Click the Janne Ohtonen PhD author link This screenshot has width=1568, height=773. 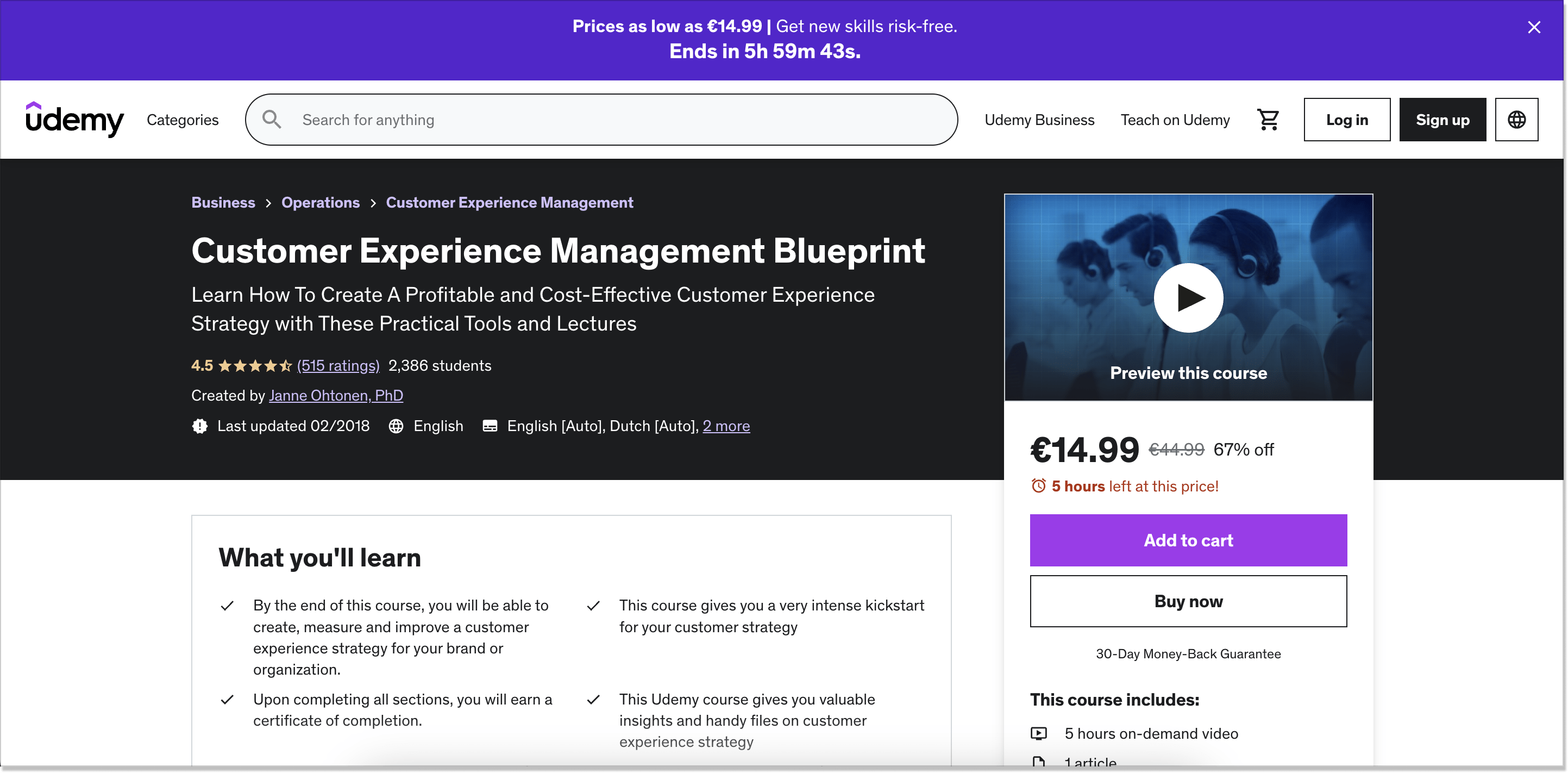(336, 394)
